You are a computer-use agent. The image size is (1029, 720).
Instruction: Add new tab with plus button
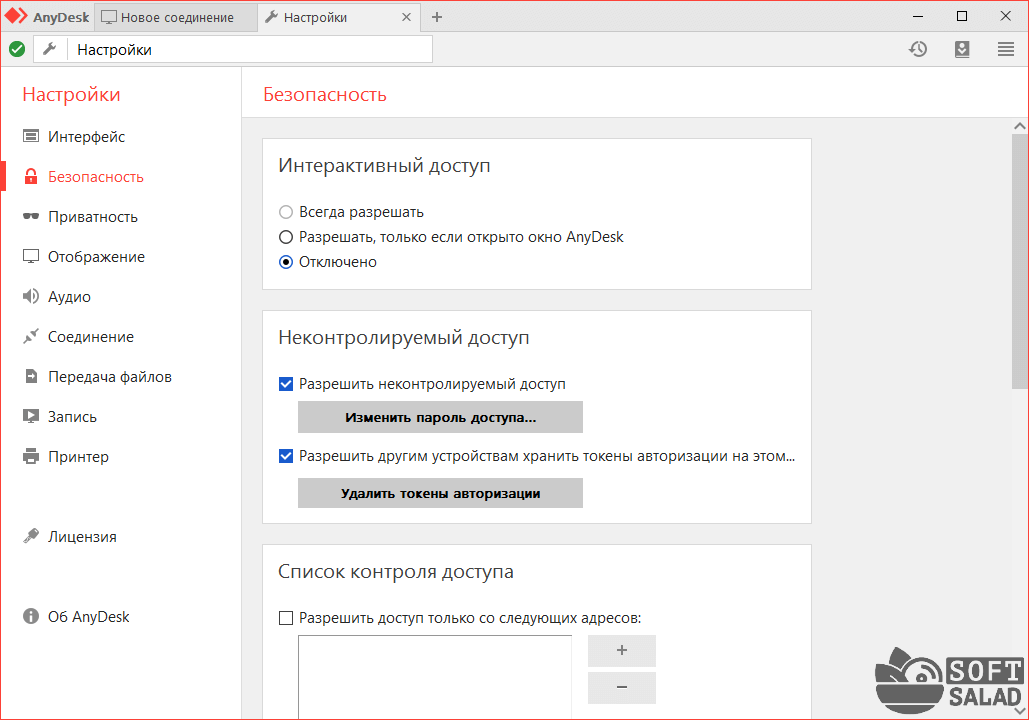(437, 17)
